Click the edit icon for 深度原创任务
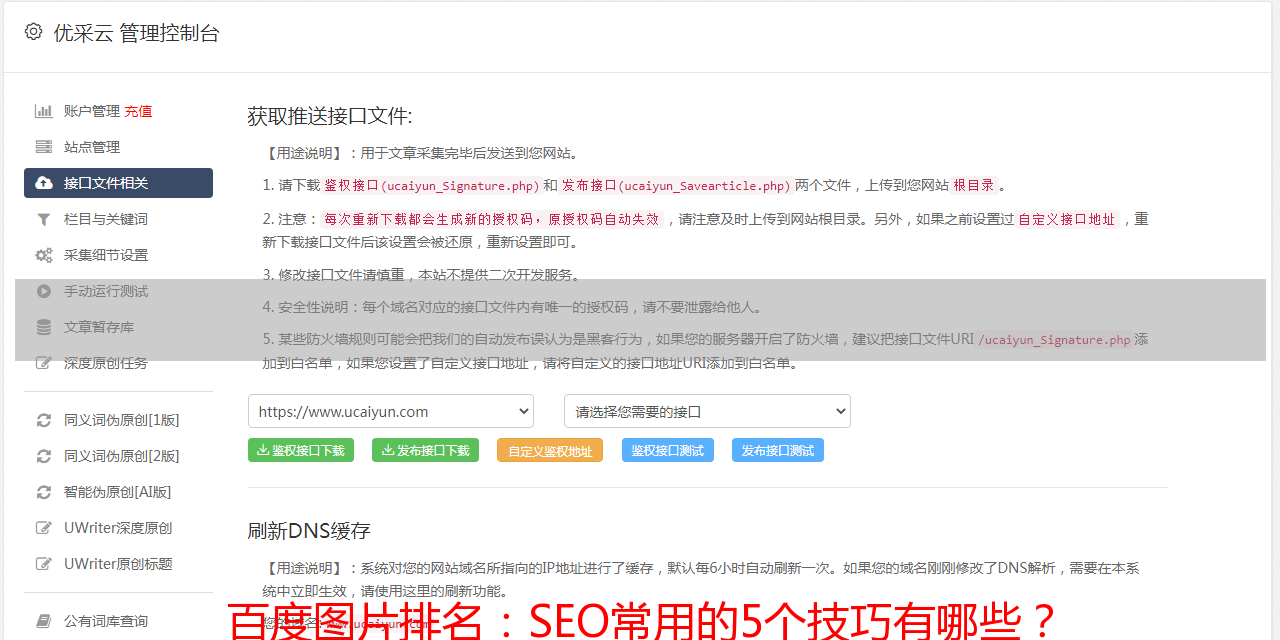Screen dimensions: 1280x640 (x=44, y=363)
